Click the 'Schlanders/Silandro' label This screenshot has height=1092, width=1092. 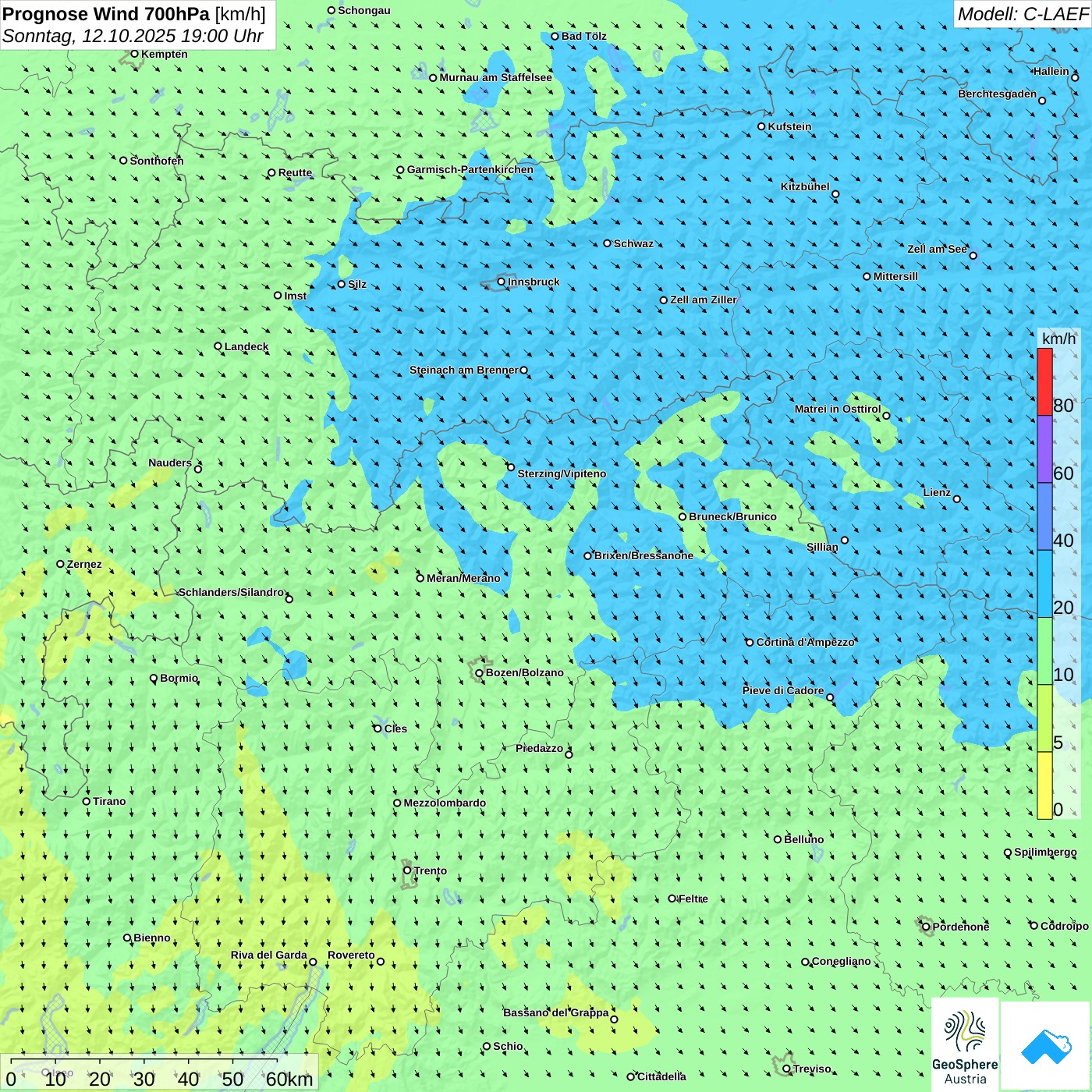click(232, 592)
